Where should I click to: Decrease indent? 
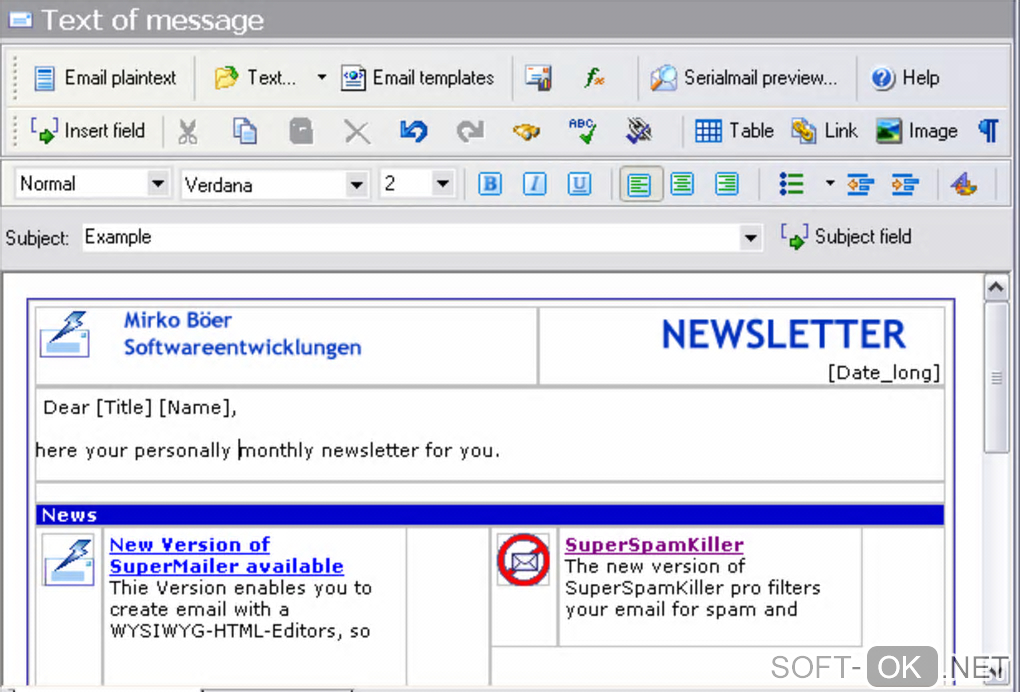pyautogui.click(x=860, y=185)
